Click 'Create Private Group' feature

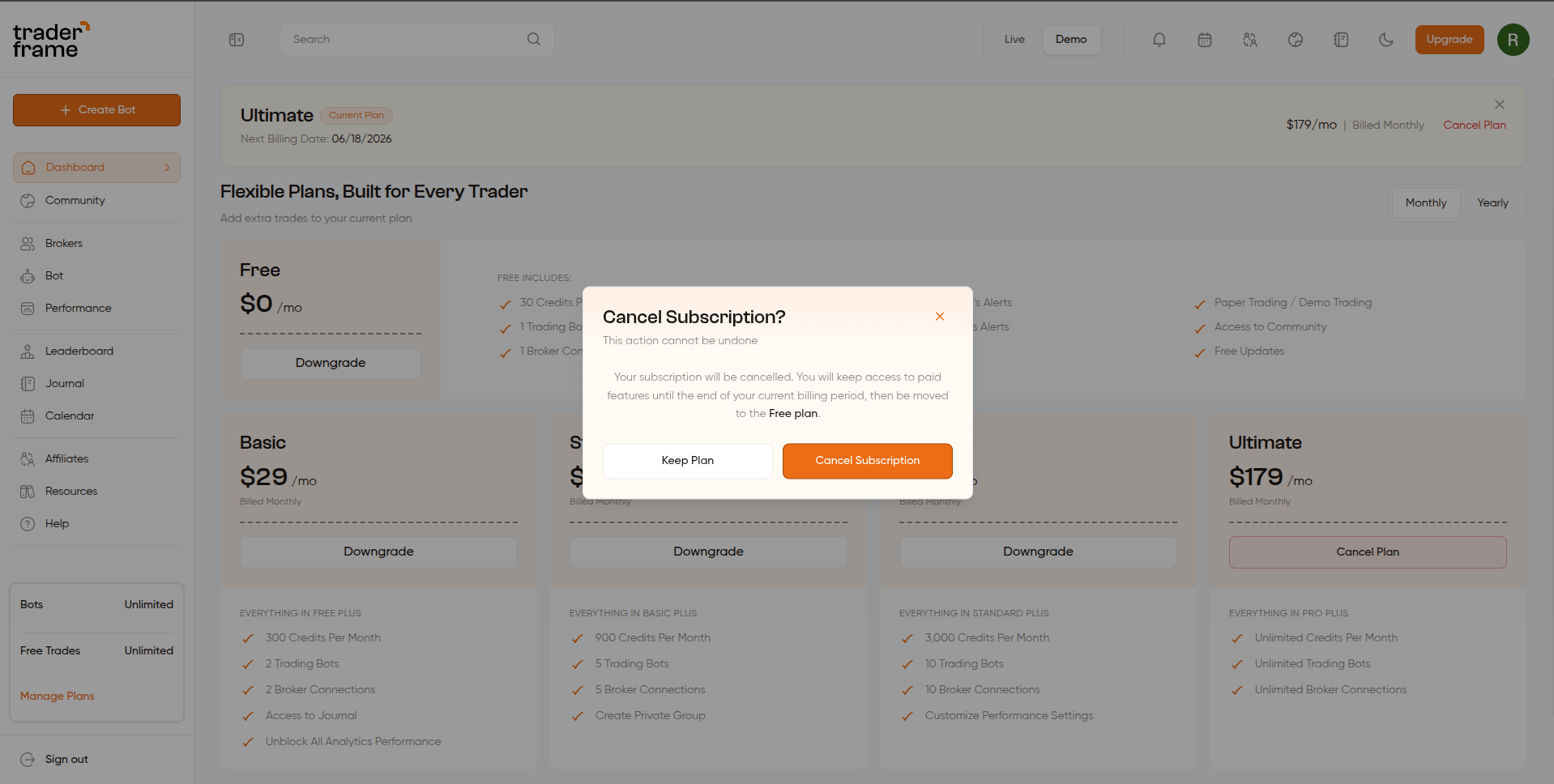pyautogui.click(x=651, y=716)
